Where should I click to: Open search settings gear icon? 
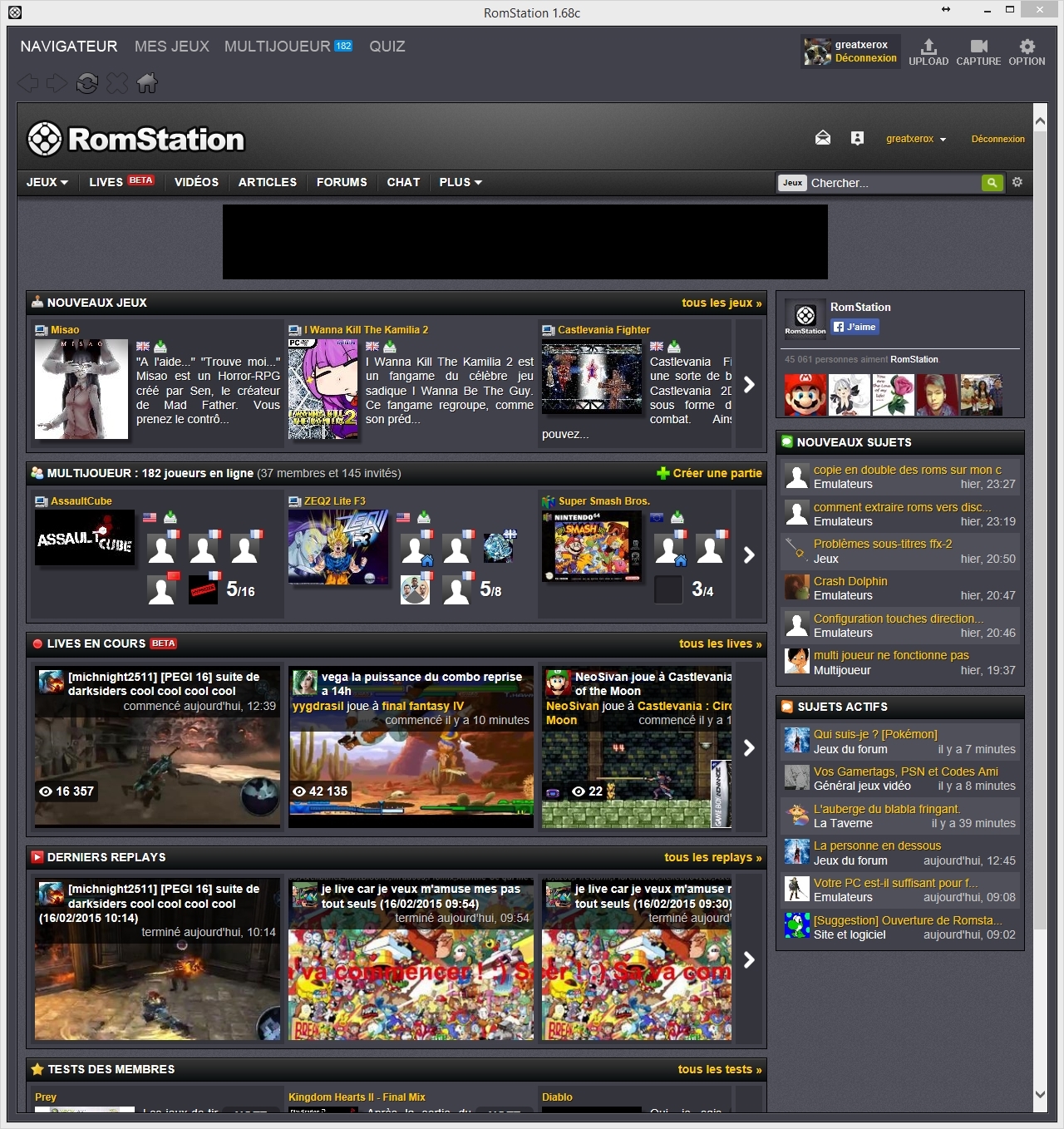click(x=1017, y=182)
